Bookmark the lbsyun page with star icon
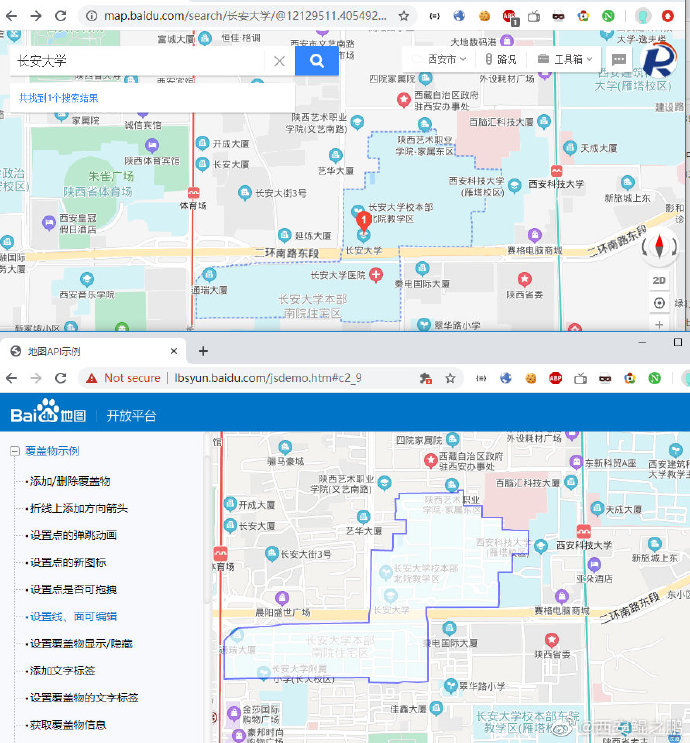690x743 pixels. (x=450, y=378)
